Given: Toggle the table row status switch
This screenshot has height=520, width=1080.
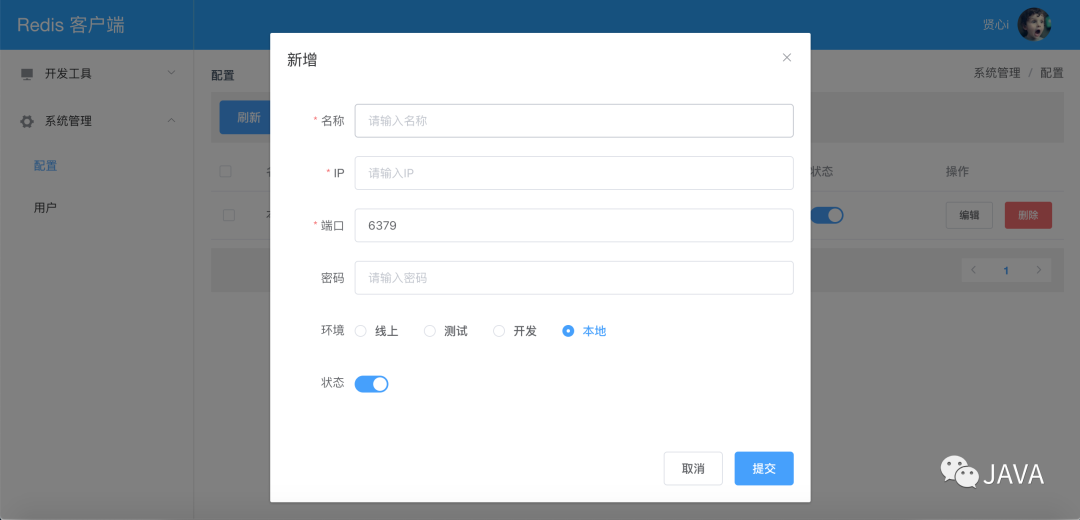Looking at the screenshot, I should pyautogui.click(x=827, y=215).
